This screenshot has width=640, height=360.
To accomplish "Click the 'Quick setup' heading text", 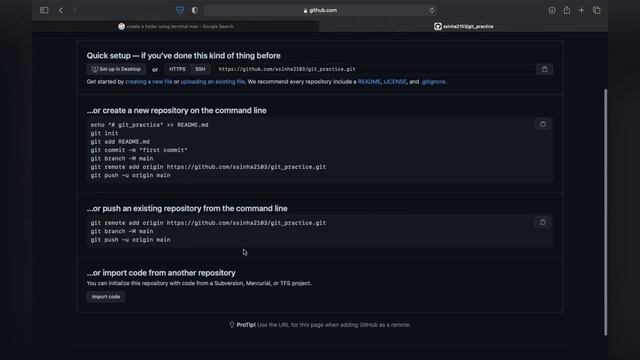I will coord(184,56).
